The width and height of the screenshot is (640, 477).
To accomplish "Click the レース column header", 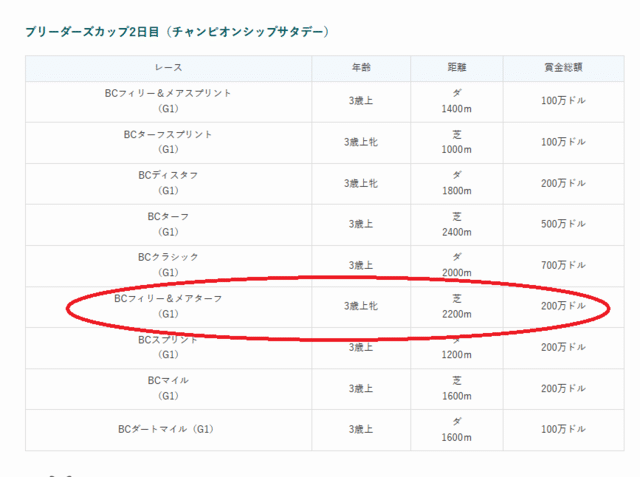I will (168, 68).
